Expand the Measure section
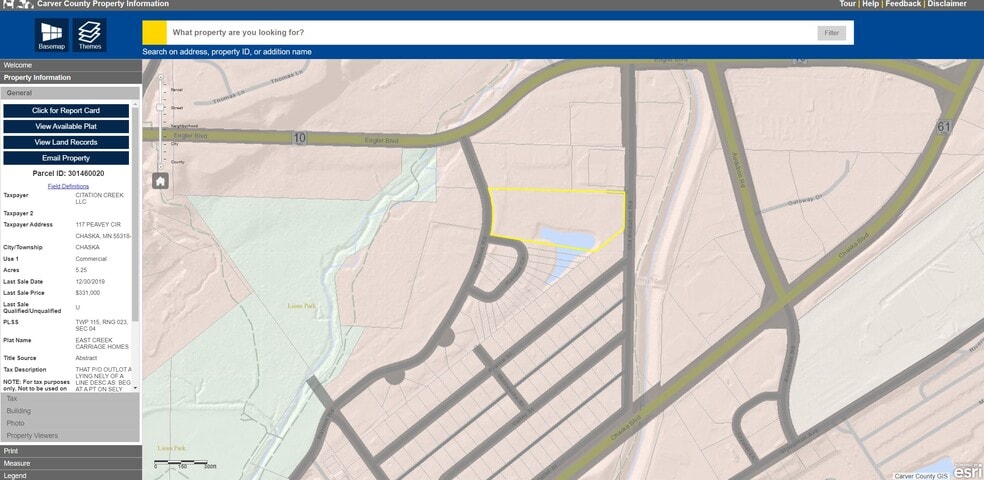This screenshot has height=480, width=984. tap(70, 463)
